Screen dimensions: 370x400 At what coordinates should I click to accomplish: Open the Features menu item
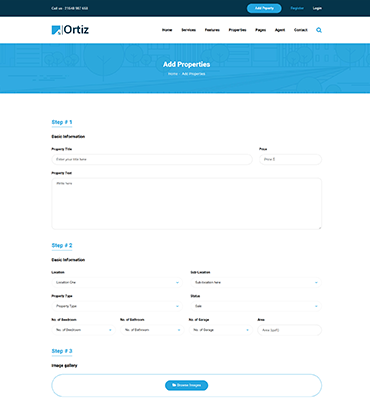point(212,30)
